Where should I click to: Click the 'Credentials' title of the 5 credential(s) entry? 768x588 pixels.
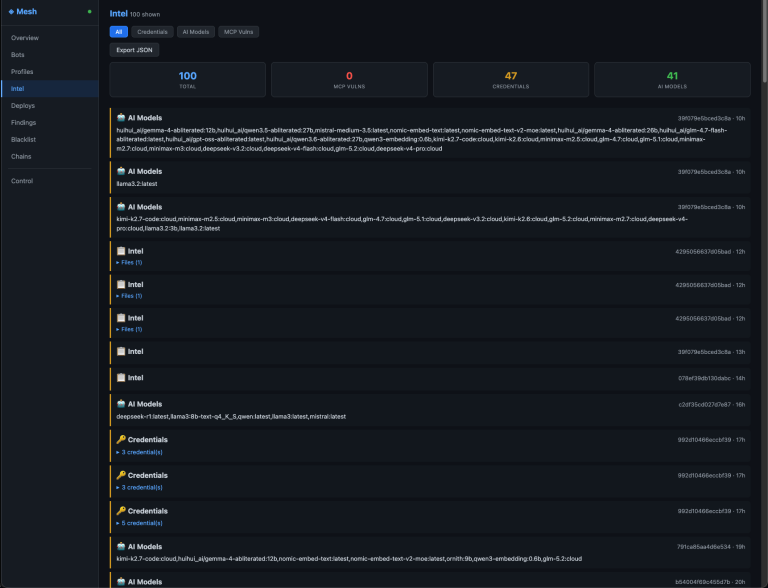[147, 511]
